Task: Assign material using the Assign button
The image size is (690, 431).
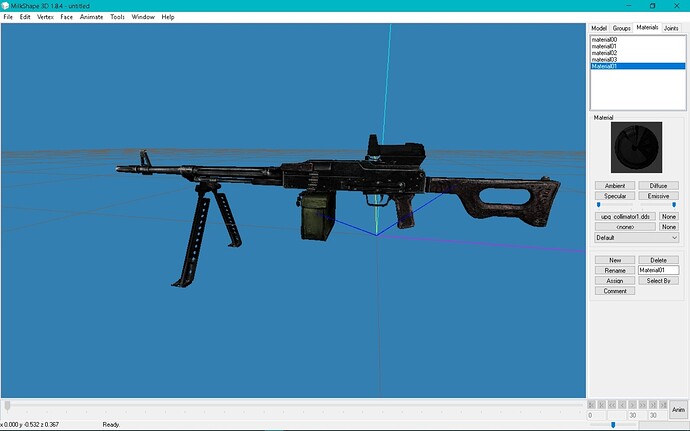Action: pyautogui.click(x=615, y=281)
